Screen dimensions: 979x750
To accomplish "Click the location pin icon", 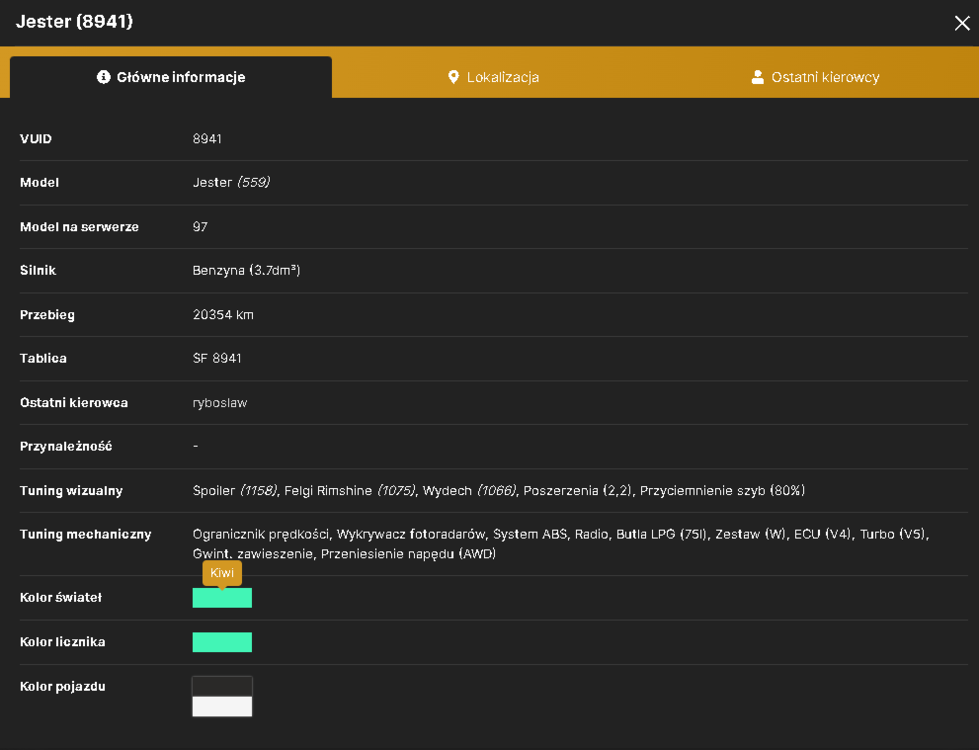I will point(453,77).
